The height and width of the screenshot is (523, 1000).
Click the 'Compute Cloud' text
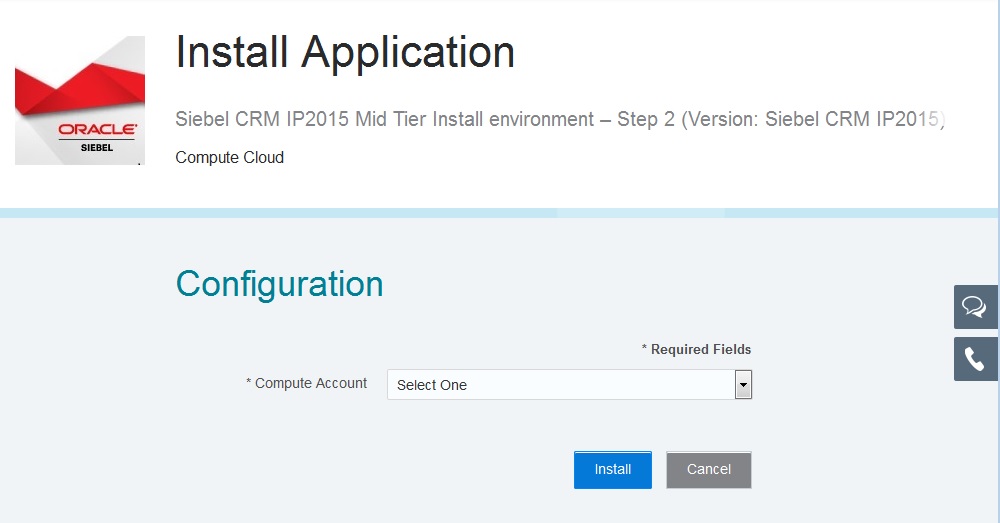point(229,157)
